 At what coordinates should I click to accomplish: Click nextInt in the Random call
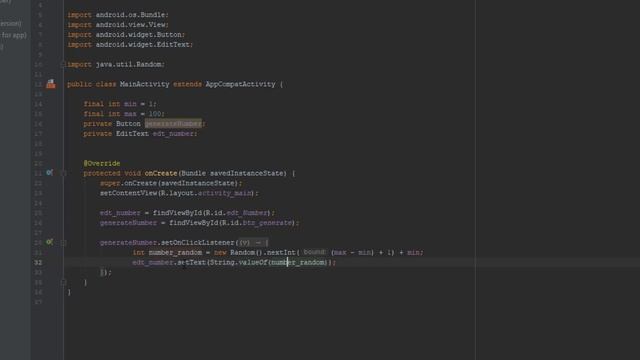pyautogui.click(x=281, y=253)
